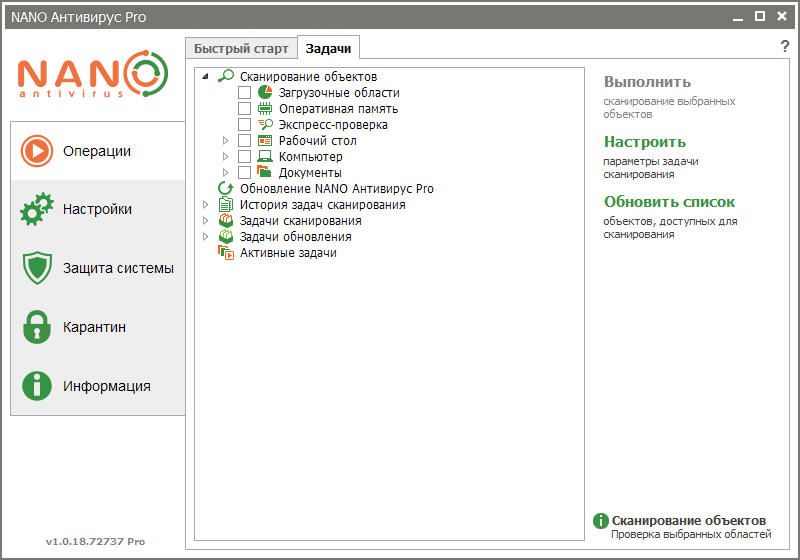Image resolution: width=800 pixels, height=560 pixels.
Task: Enable the Загрузочные области checkbox
Action: [245, 93]
